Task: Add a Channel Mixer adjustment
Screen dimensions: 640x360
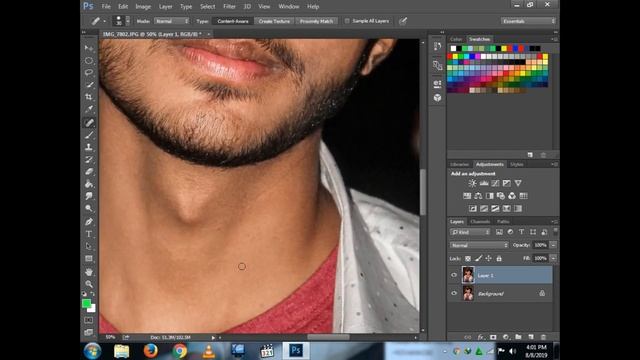Action: point(512,196)
